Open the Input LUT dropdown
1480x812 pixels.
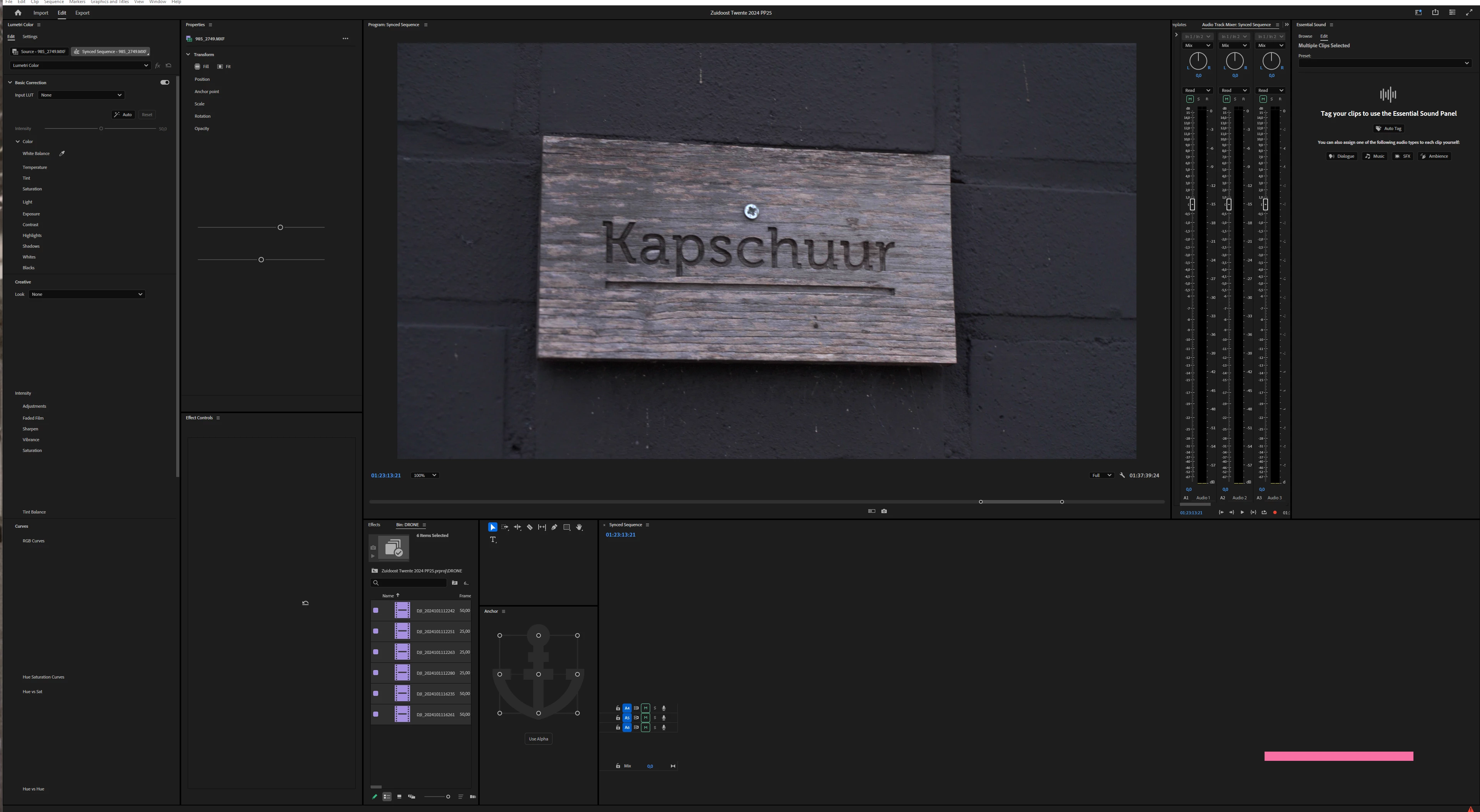click(x=81, y=95)
